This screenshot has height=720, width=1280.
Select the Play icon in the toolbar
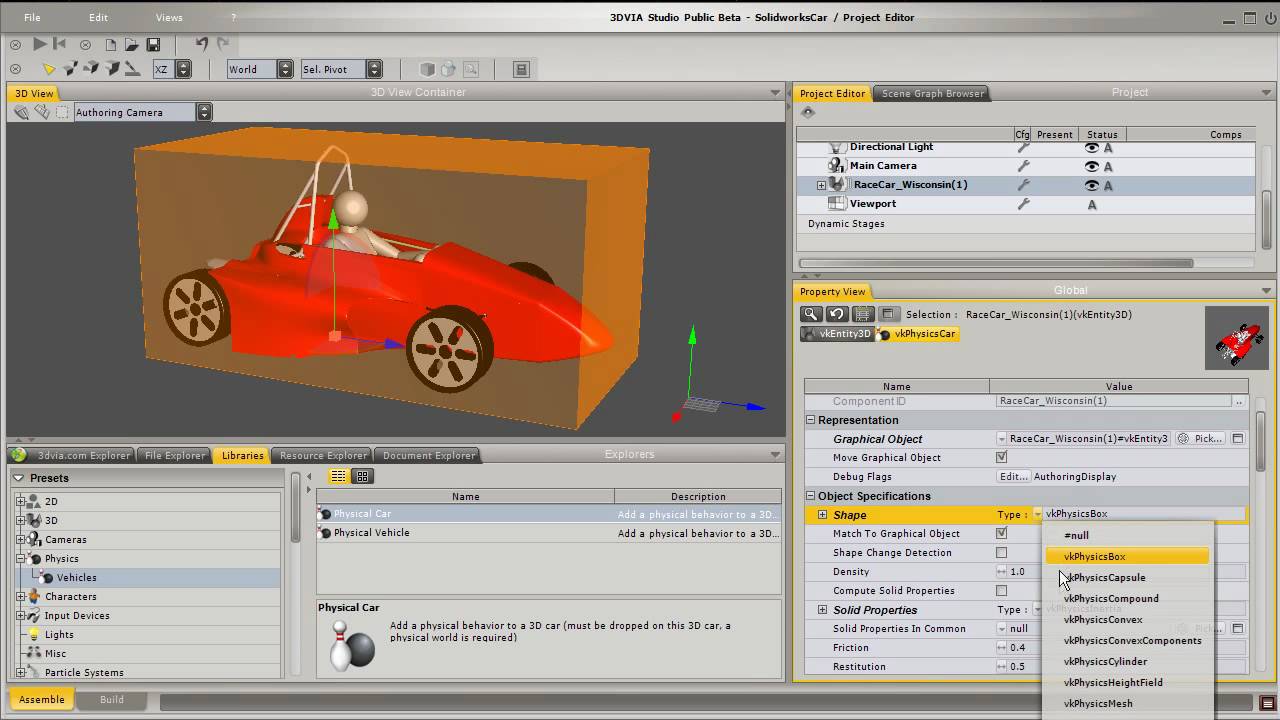coord(40,43)
